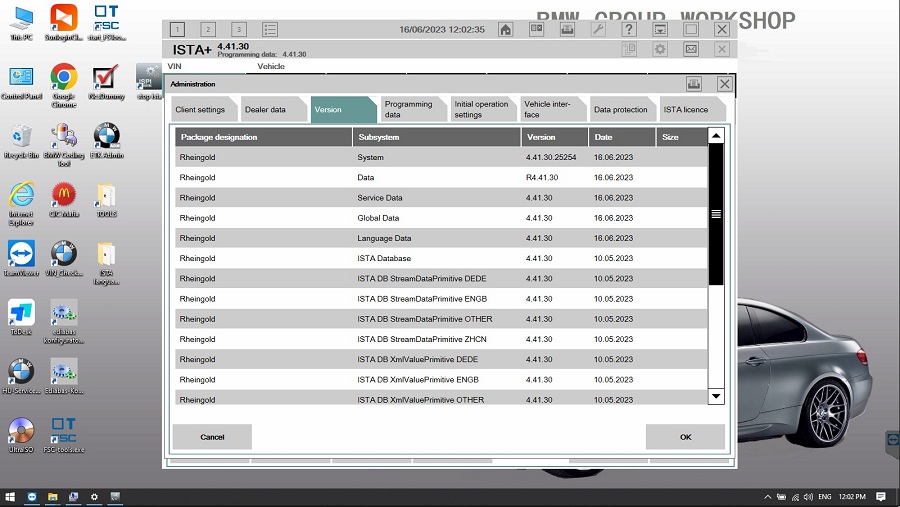
Task: Open the TOOLS folder on desktop
Action: pyautogui.click(x=107, y=200)
